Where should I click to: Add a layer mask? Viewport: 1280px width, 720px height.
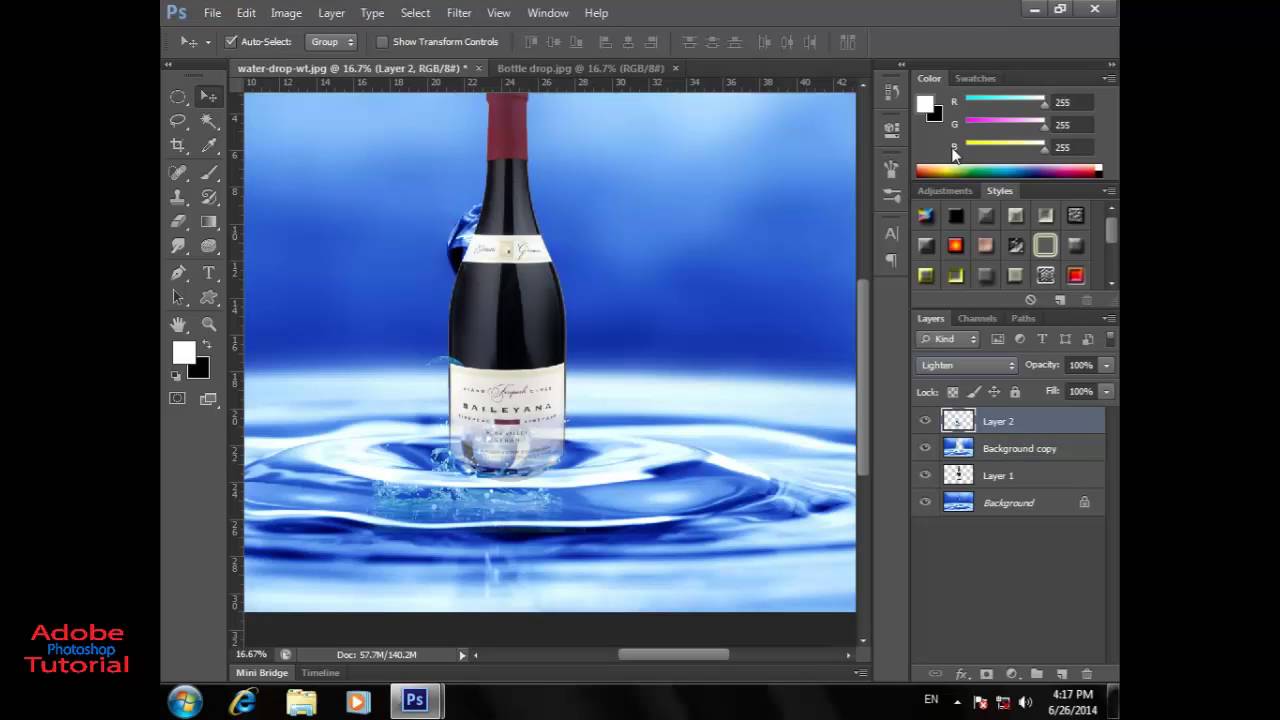(x=986, y=674)
